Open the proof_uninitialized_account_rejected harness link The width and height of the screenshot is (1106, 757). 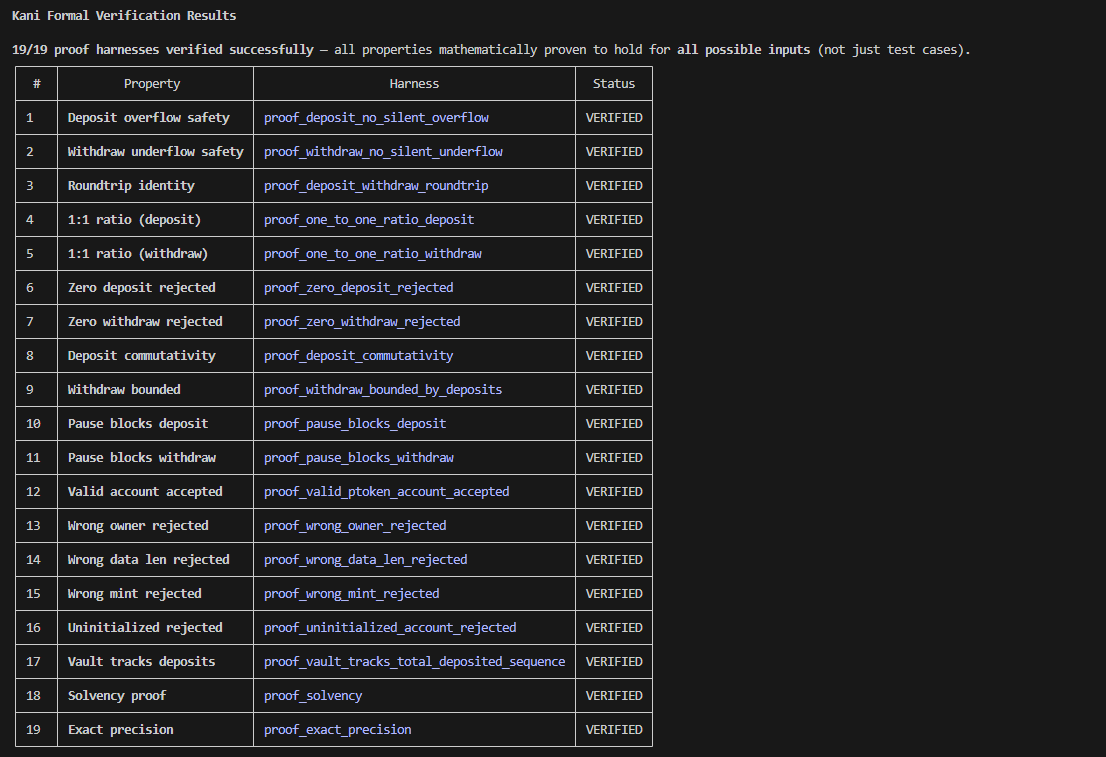[x=390, y=627]
